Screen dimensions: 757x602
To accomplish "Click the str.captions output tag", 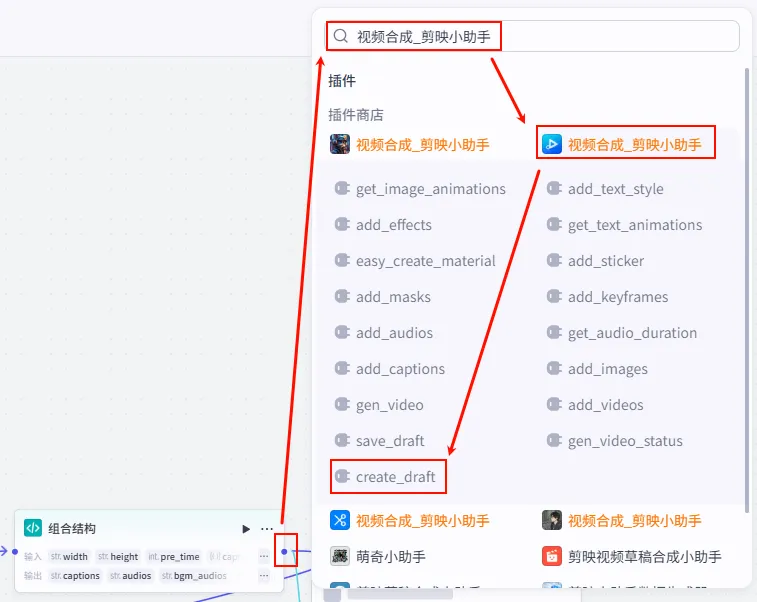I will pyautogui.click(x=75, y=576).
